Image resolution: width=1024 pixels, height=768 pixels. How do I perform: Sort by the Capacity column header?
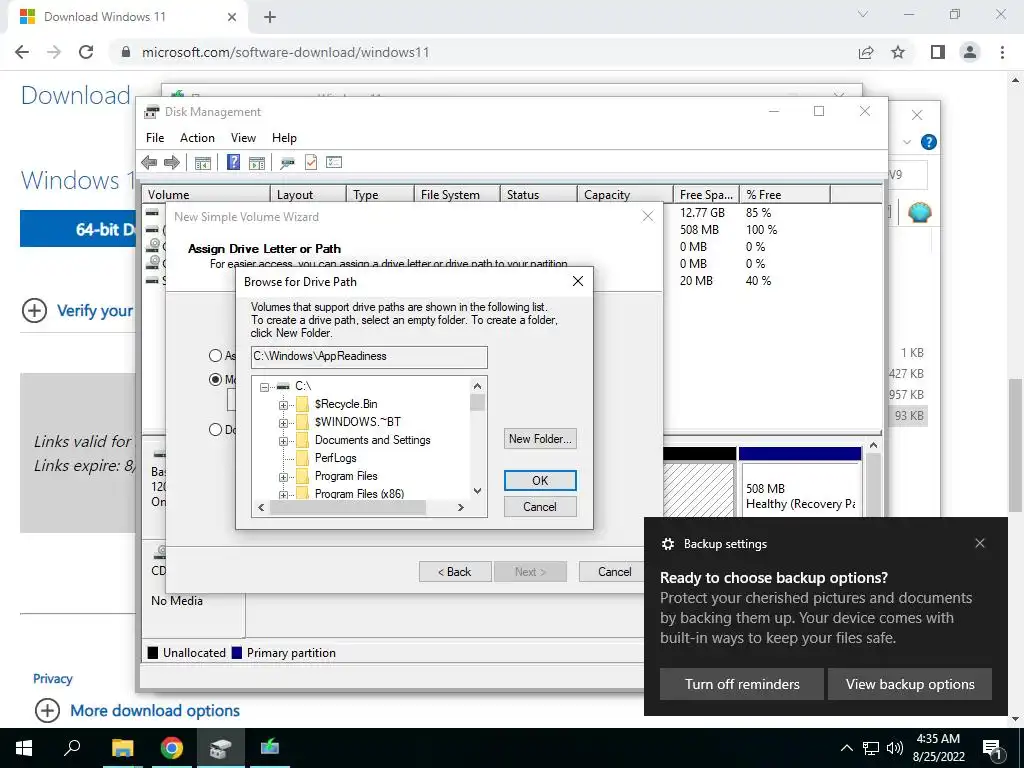624,195
